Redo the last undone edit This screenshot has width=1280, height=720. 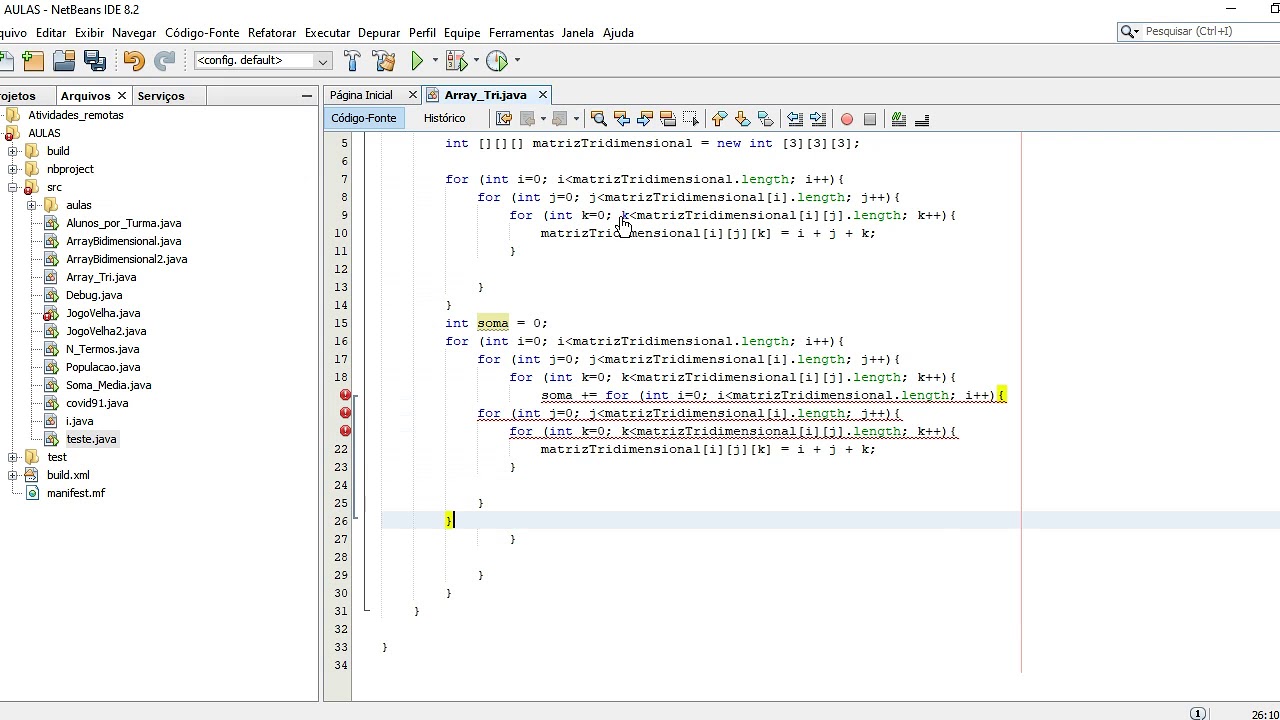[165, 61]
